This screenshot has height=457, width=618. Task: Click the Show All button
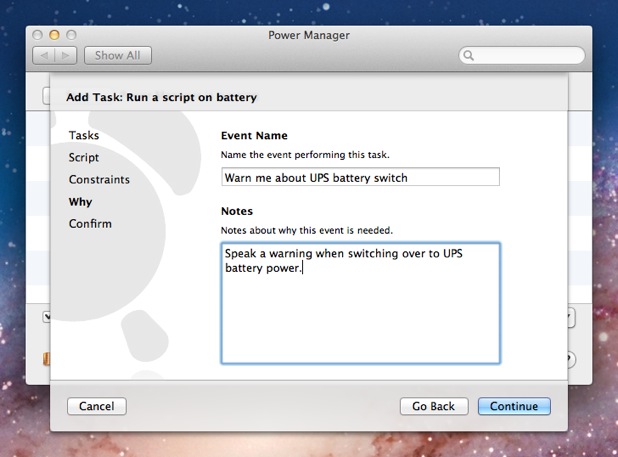point(117,56)
